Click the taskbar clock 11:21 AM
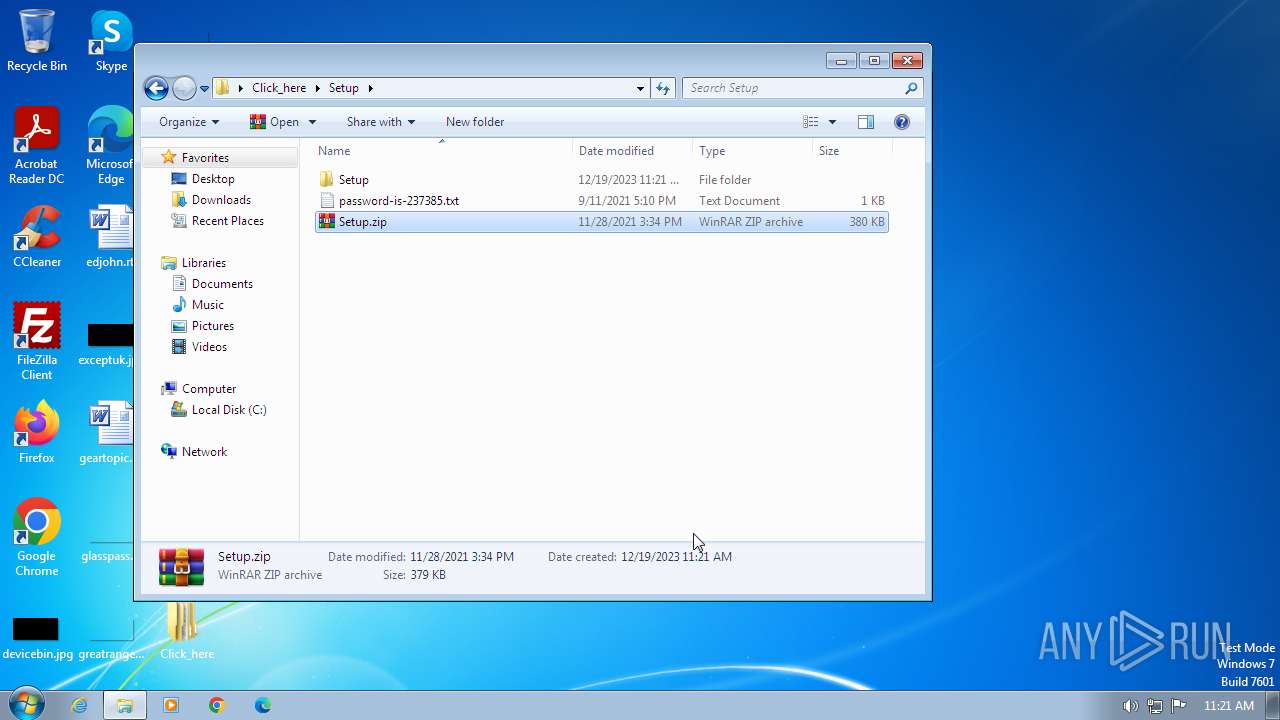The width and height of the screenshot is (1280, 720). pyautogui.click(x=1229, y=706)
